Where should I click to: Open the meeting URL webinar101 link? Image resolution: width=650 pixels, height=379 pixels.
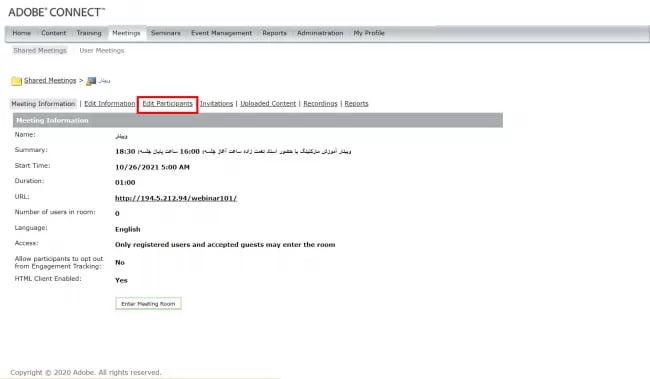(x=176, y=198)
